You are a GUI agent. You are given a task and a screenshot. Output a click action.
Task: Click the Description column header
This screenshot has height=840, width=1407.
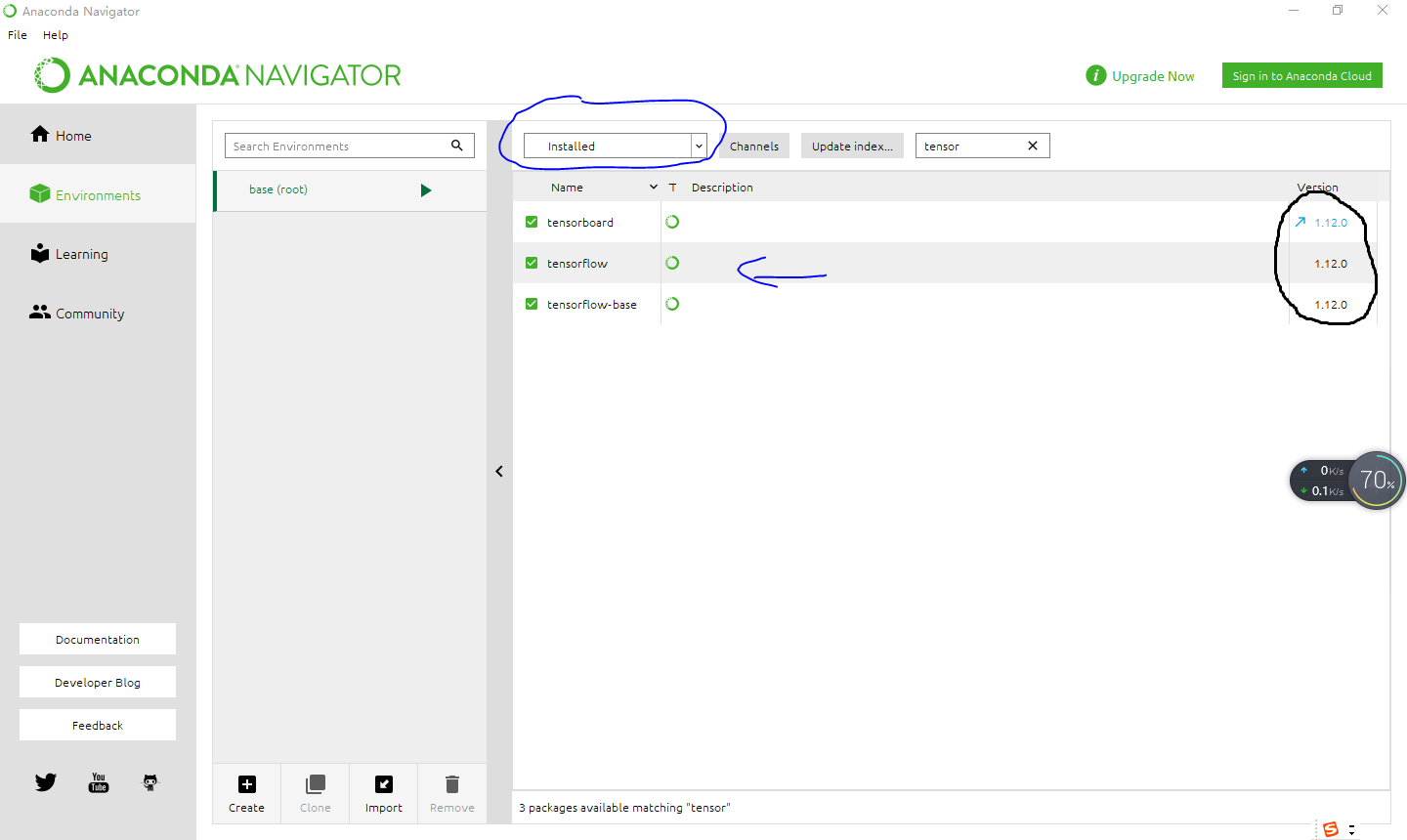[722, 188]
